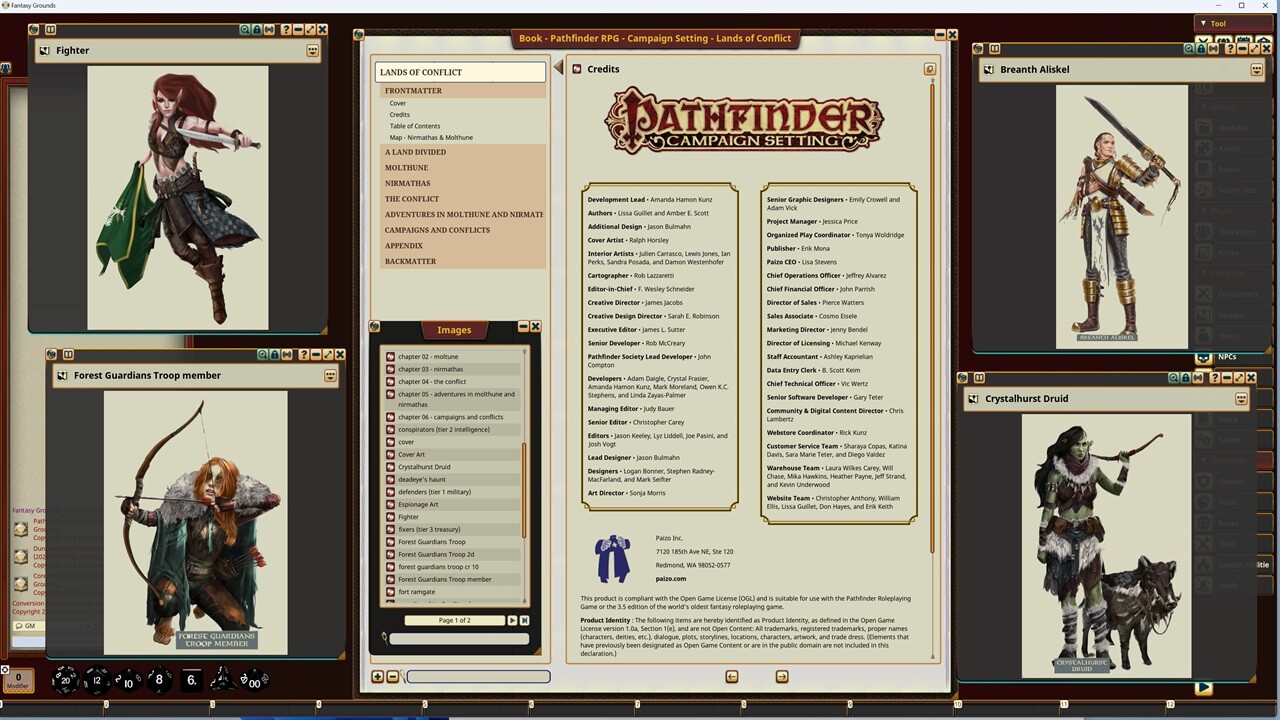The width and height of the screenshot is (1280, 720).
Task: Click the magnifier zoom icon on Breanth Aliskel window
Action: tap(1189, 48)
